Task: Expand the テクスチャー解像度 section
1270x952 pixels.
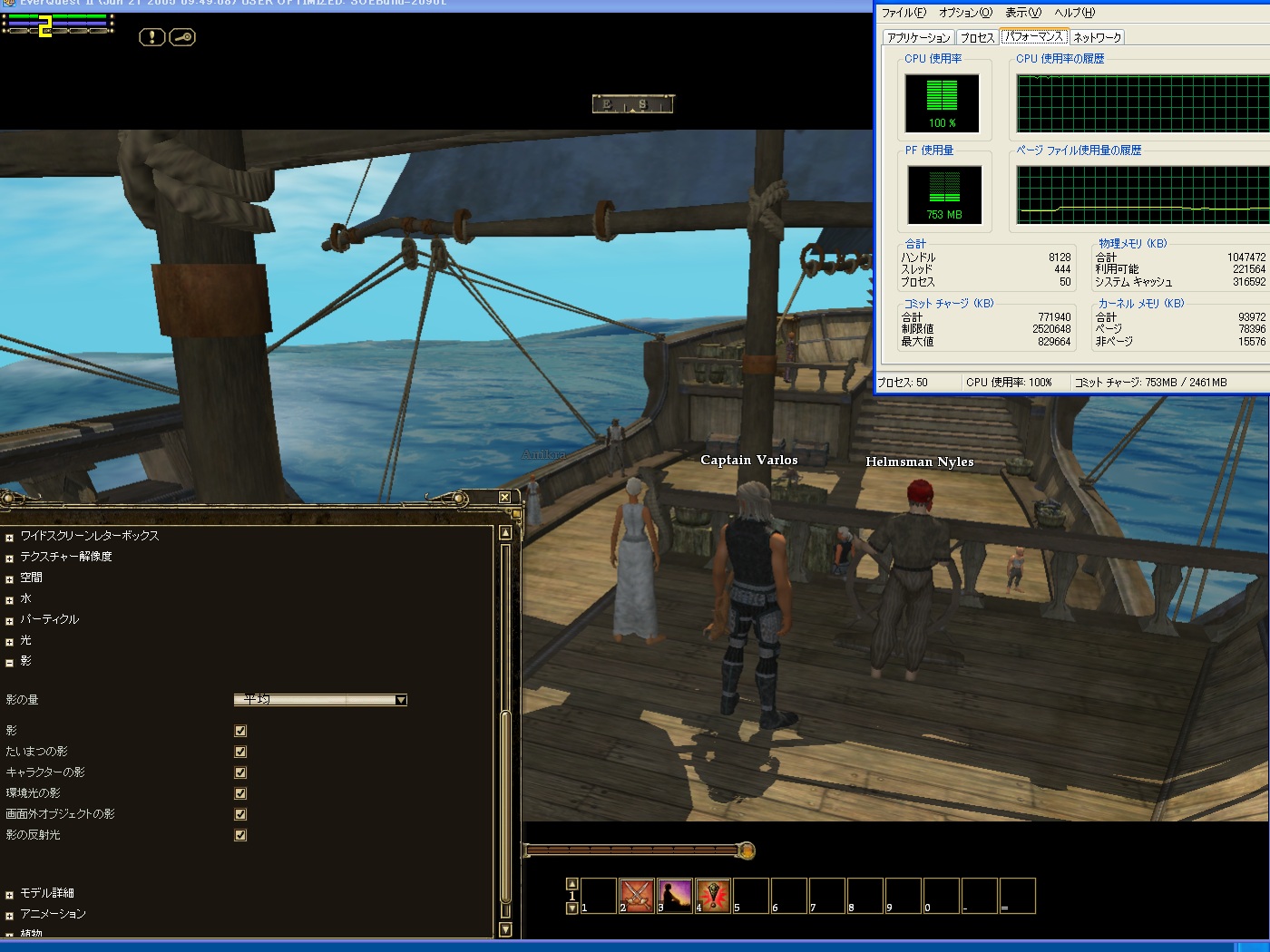Action: tap(9, 559)
